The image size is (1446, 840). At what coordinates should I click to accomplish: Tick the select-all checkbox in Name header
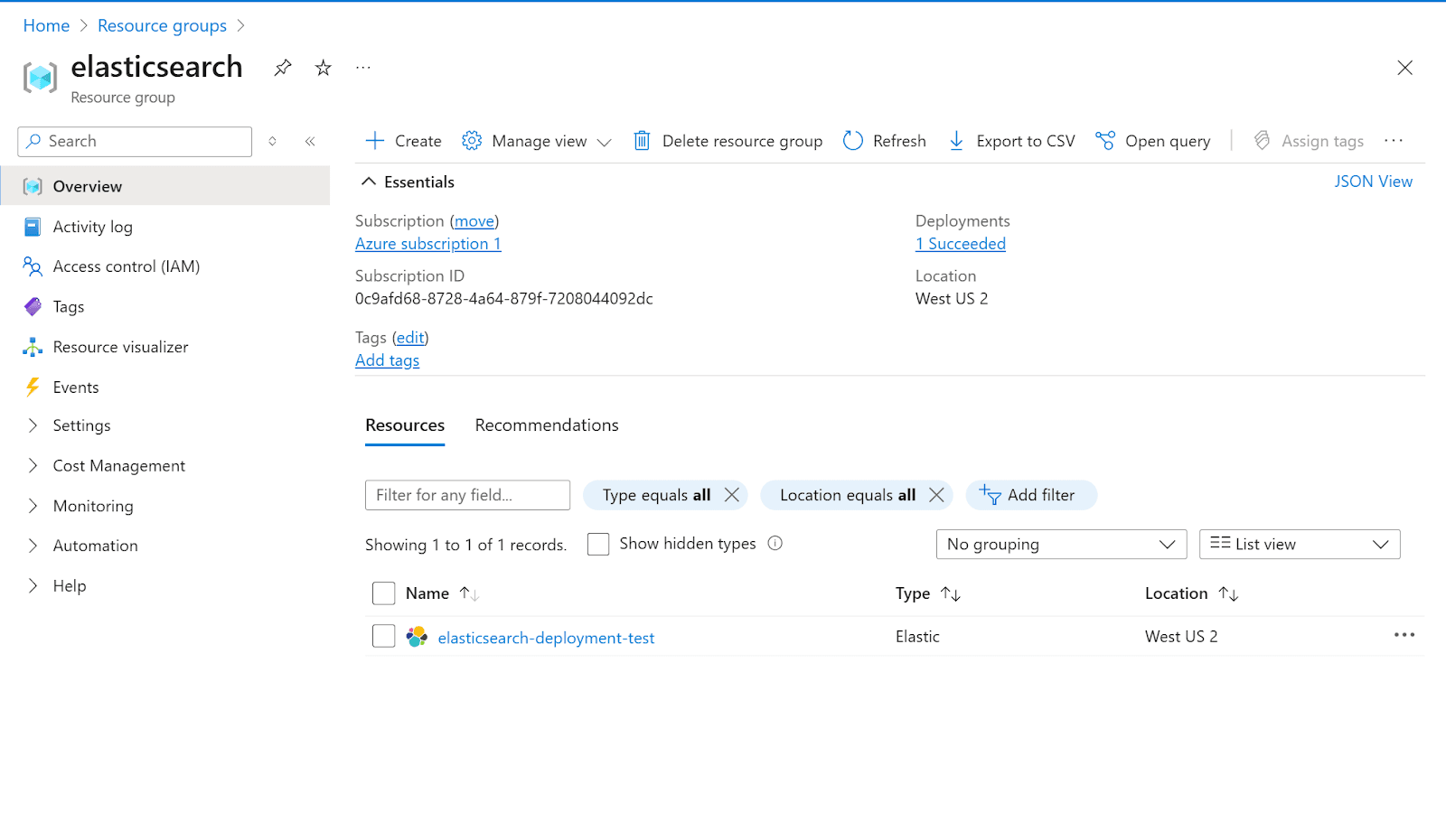[384, 593]
